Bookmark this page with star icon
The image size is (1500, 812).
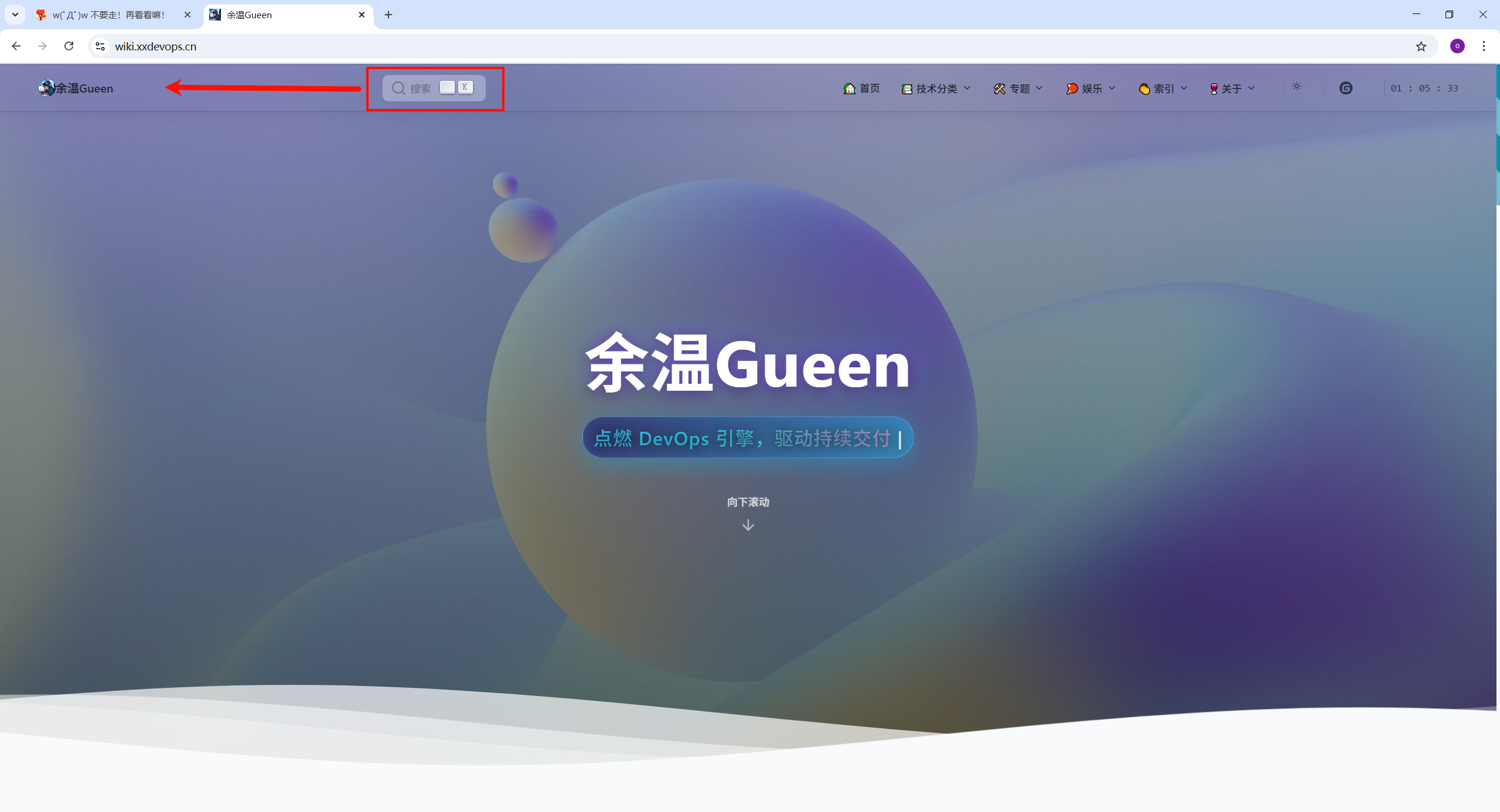[x=1421, y=46]
